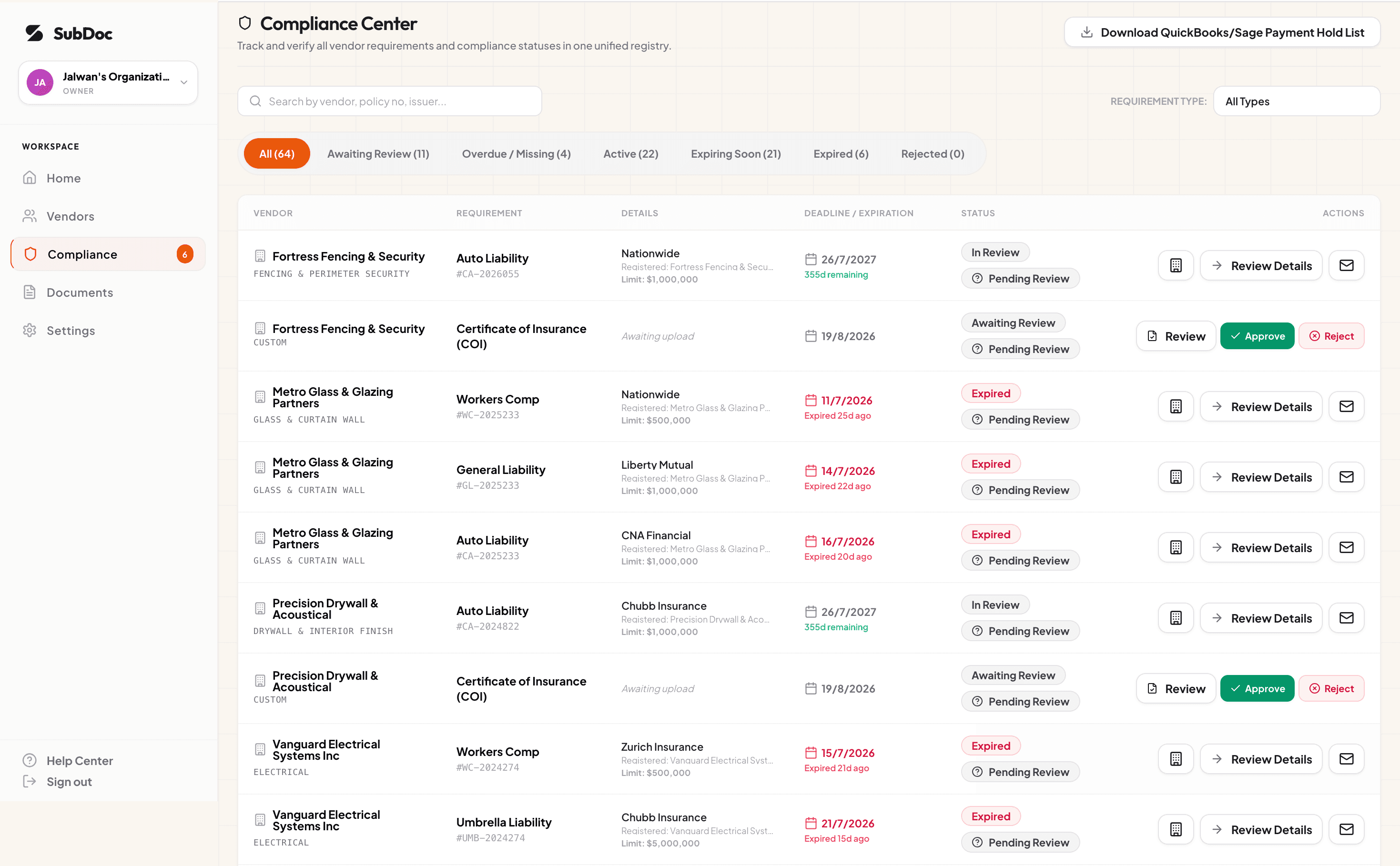
Task: Email vendor for Metro Glass General Liability row
Action: [x=1346, y=476]
